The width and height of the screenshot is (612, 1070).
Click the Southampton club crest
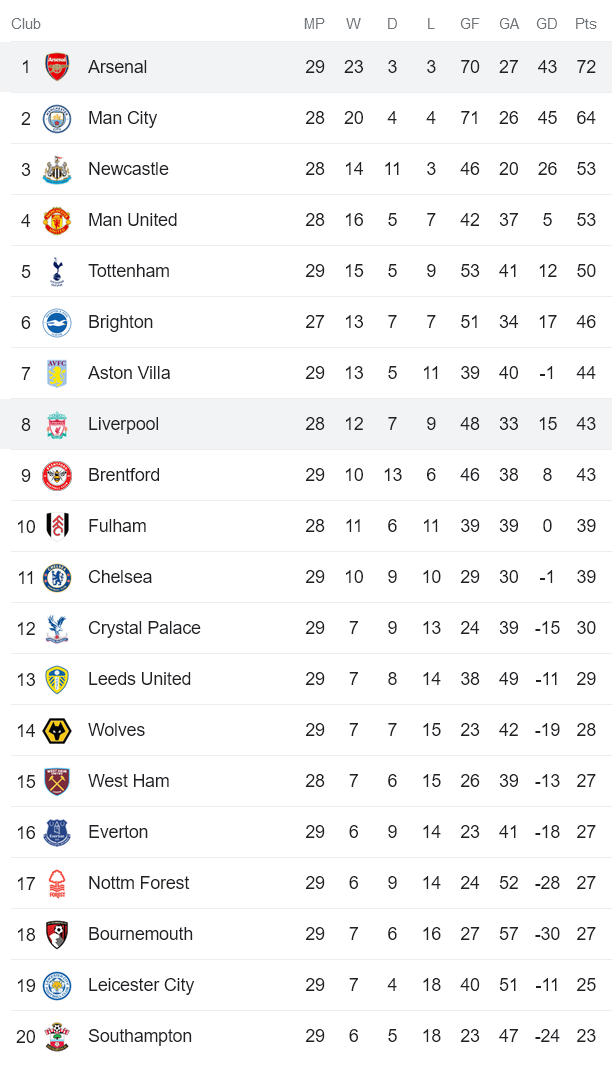[x=57, y=1036]
